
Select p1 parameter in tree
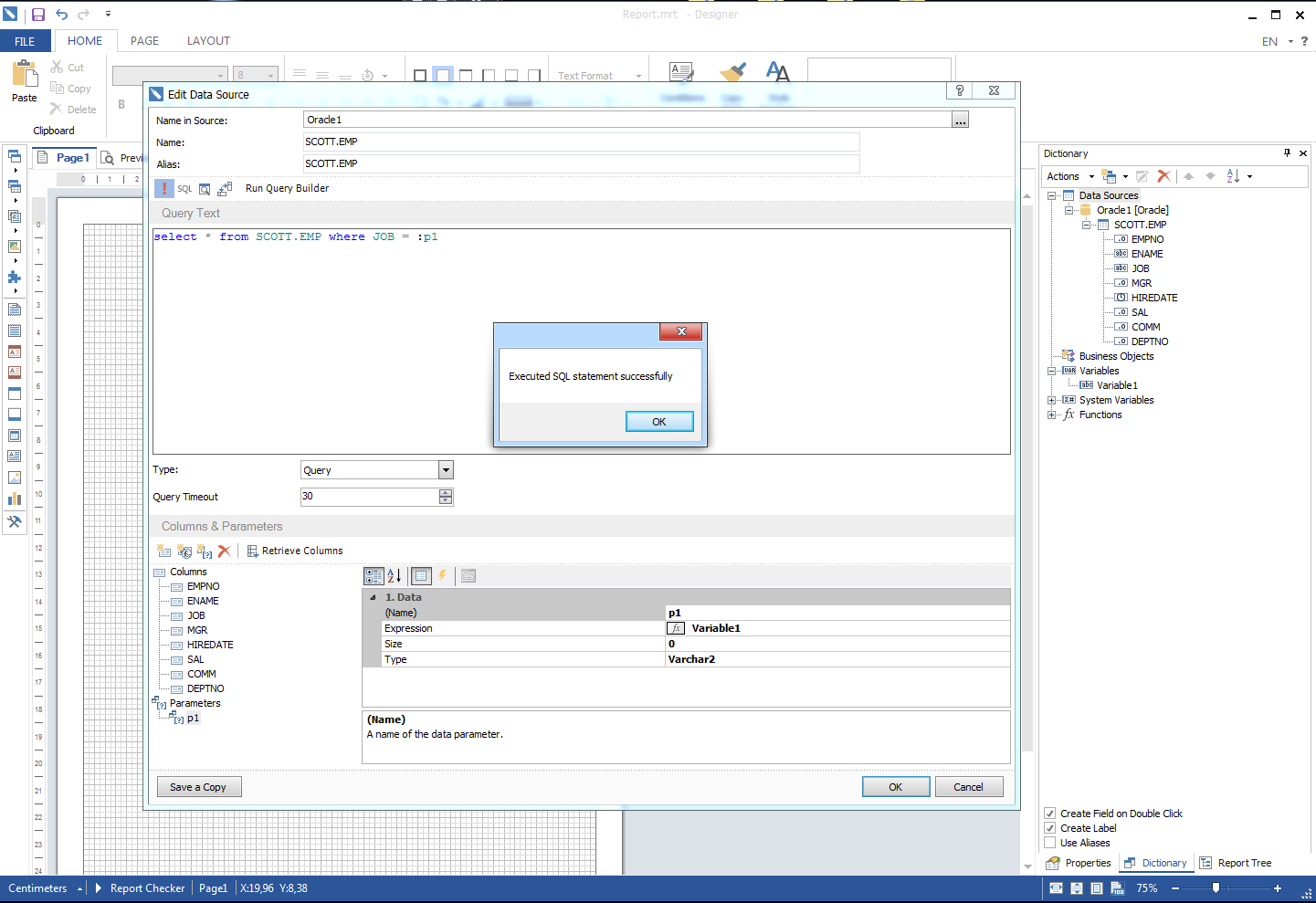click(193, 719)
